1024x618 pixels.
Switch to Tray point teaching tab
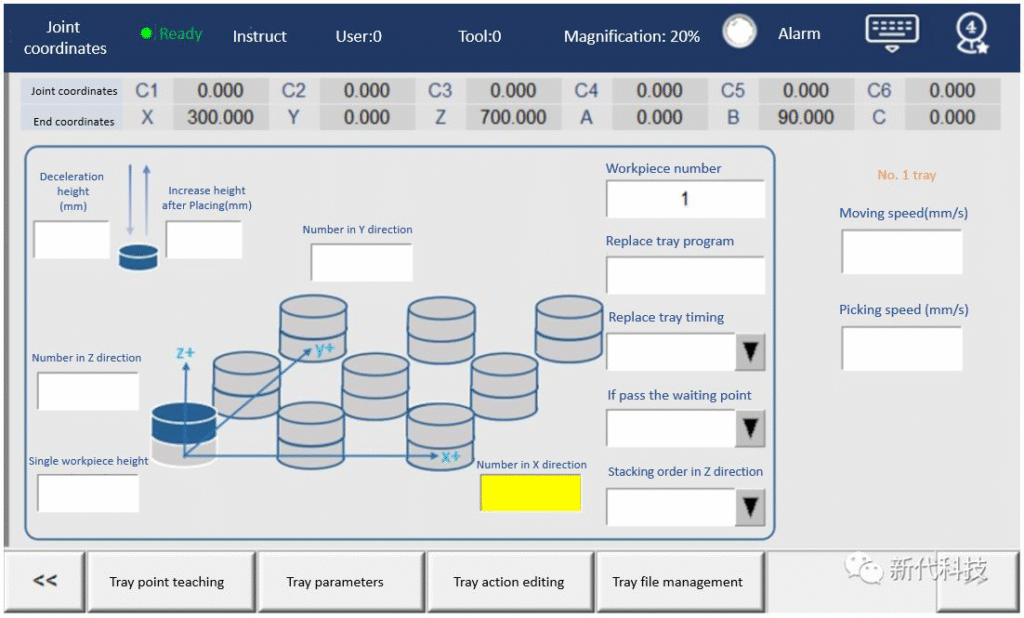[x=167, y=582]
